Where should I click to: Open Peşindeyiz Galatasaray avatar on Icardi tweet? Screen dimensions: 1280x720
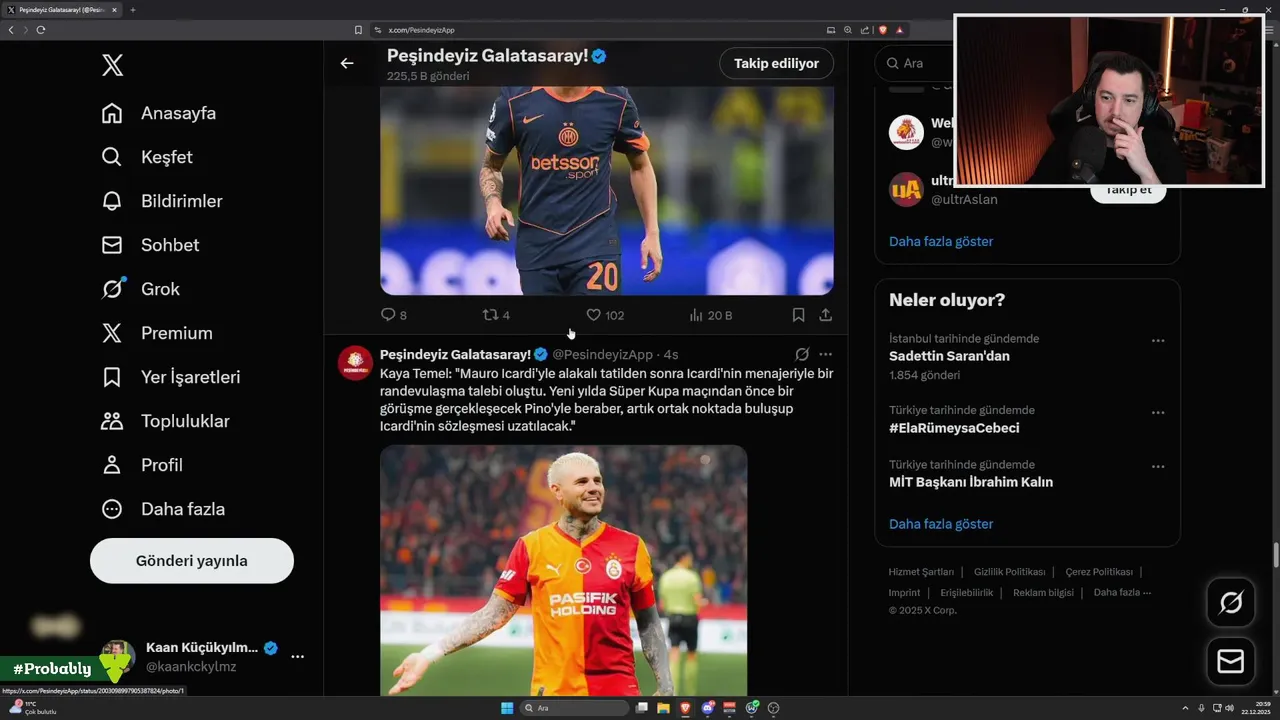tap(355, 362)
